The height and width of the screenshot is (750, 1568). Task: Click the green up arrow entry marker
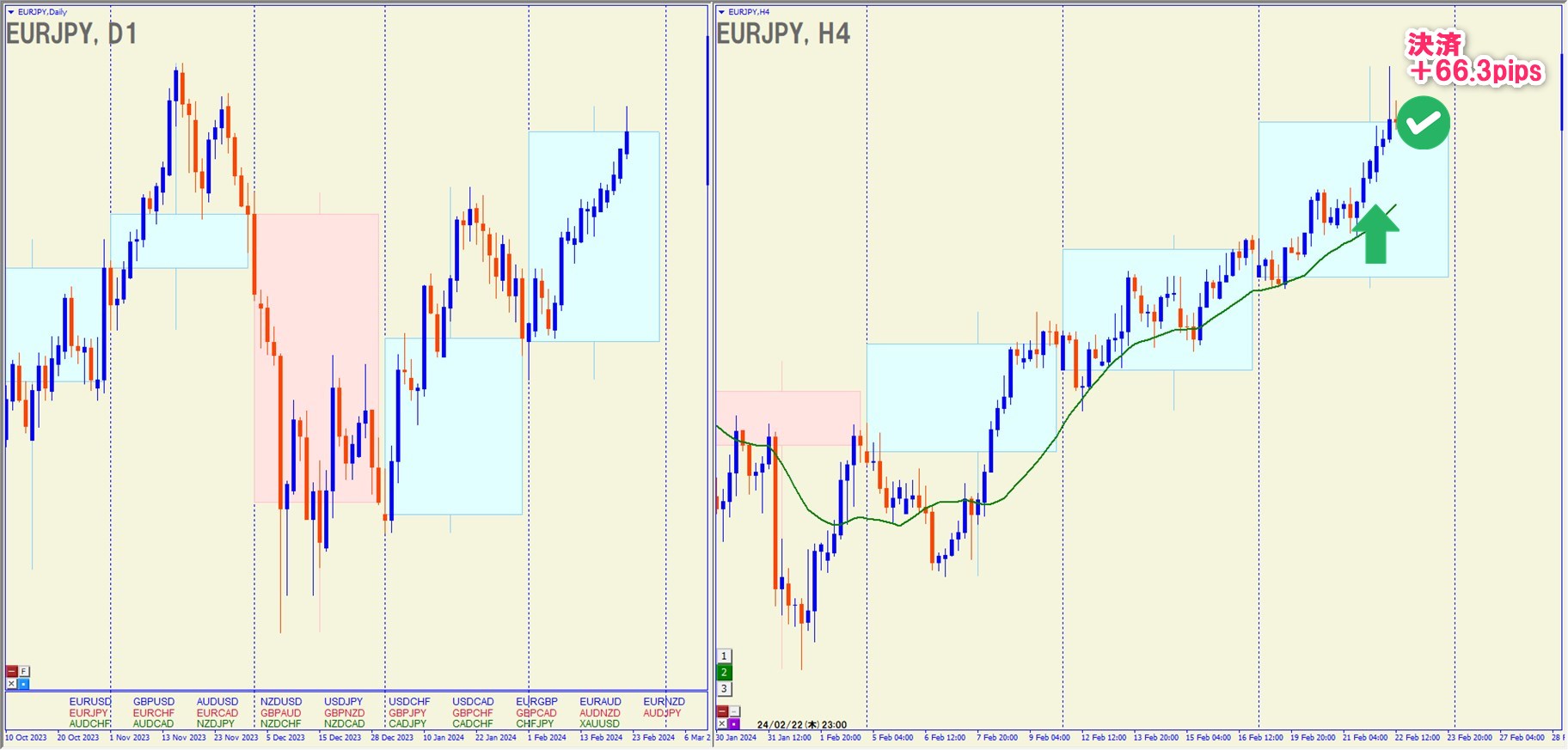coord(1375,233)
